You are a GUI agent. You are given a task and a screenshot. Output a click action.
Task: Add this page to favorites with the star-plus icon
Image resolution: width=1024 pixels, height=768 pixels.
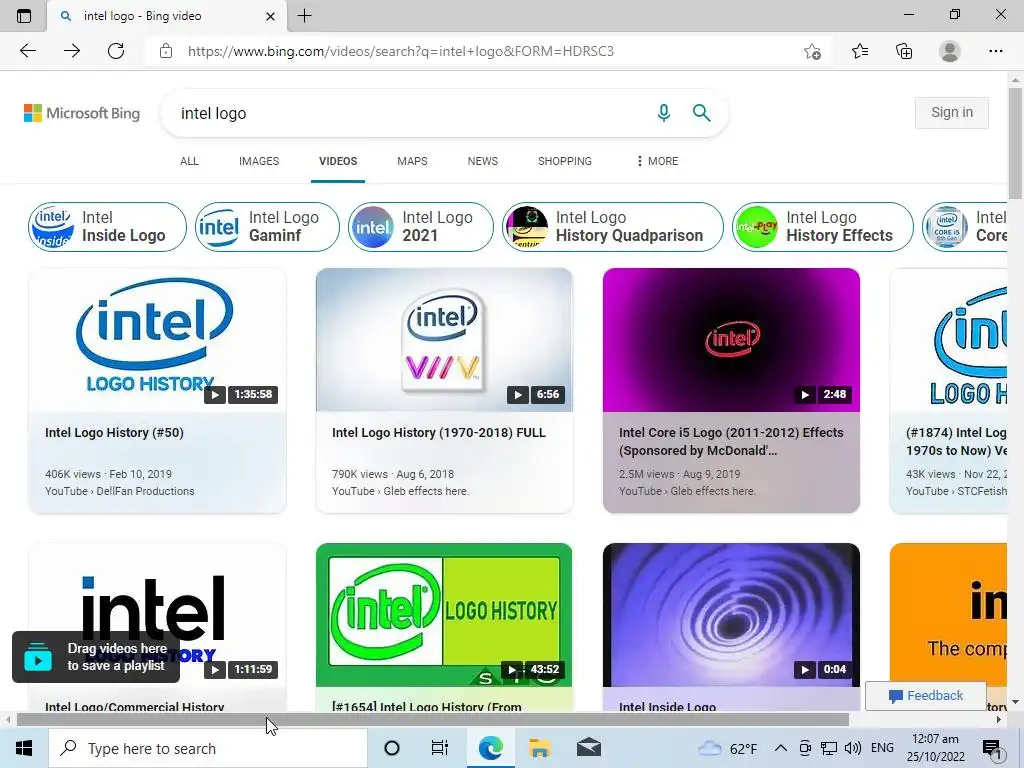812,51
